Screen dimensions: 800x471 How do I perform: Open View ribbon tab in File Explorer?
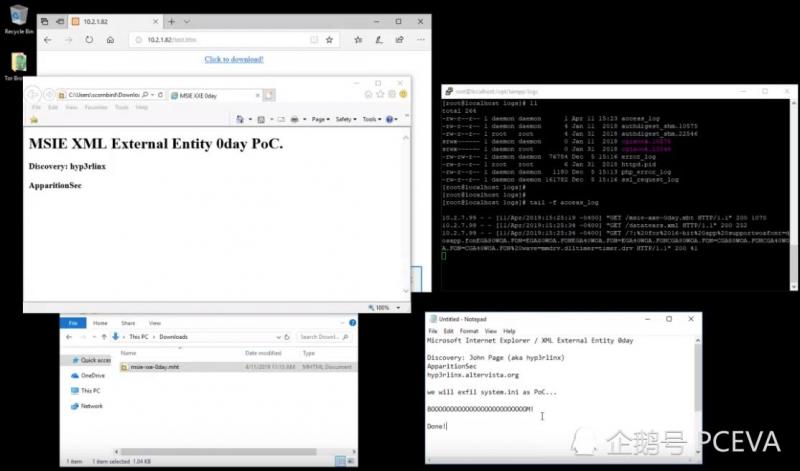(155, 323)
